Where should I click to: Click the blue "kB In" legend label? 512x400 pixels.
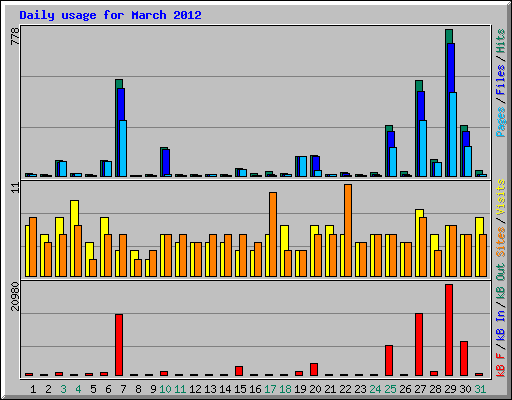pos(500,325)
